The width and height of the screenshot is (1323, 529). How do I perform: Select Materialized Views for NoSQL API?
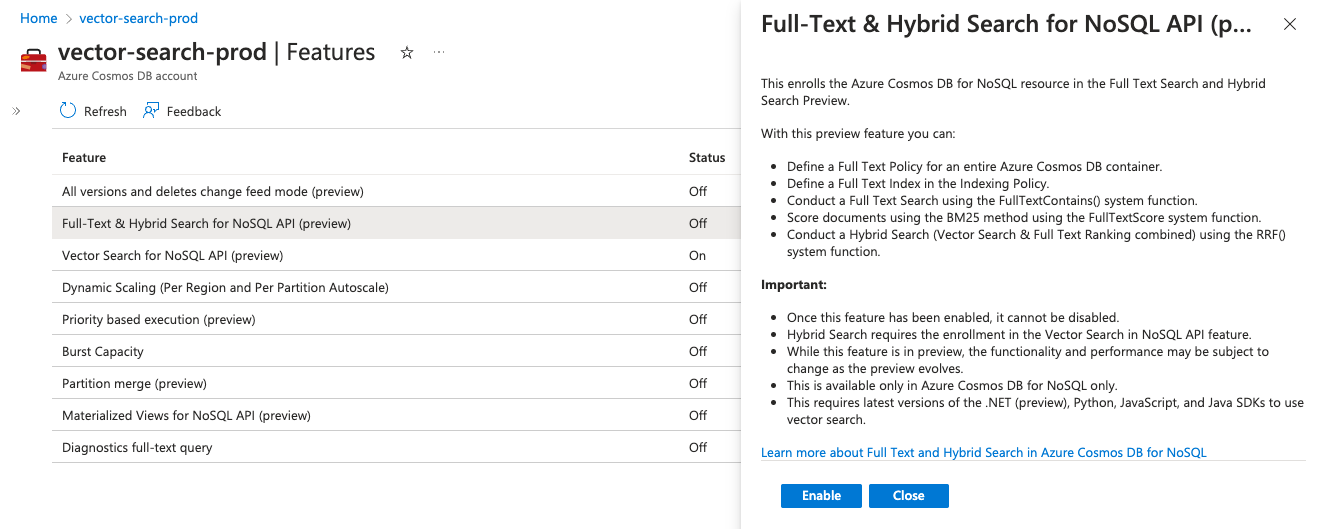point(186,415)
